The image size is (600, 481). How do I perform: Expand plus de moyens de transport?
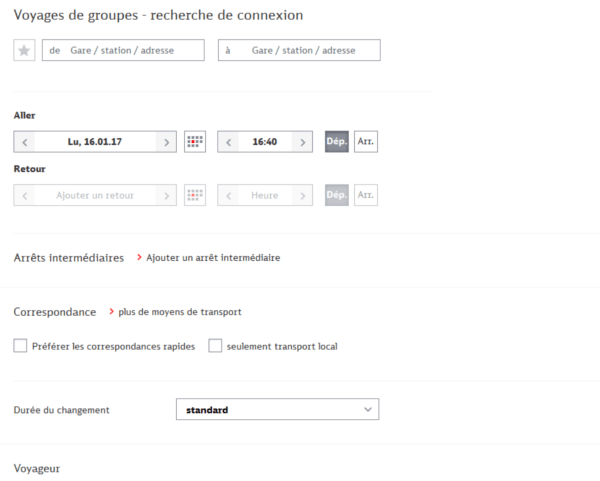point(179,312)
